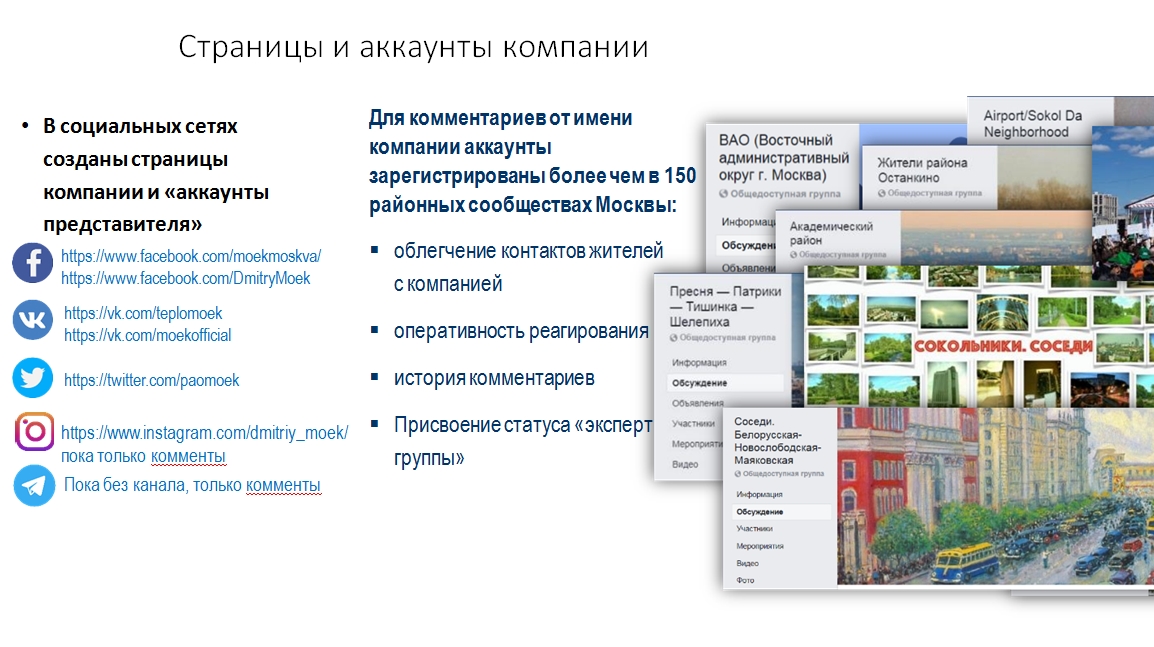Click the Twitter bird icon
The width and height of the screenshot is (1154, 647).
point(33,378)
